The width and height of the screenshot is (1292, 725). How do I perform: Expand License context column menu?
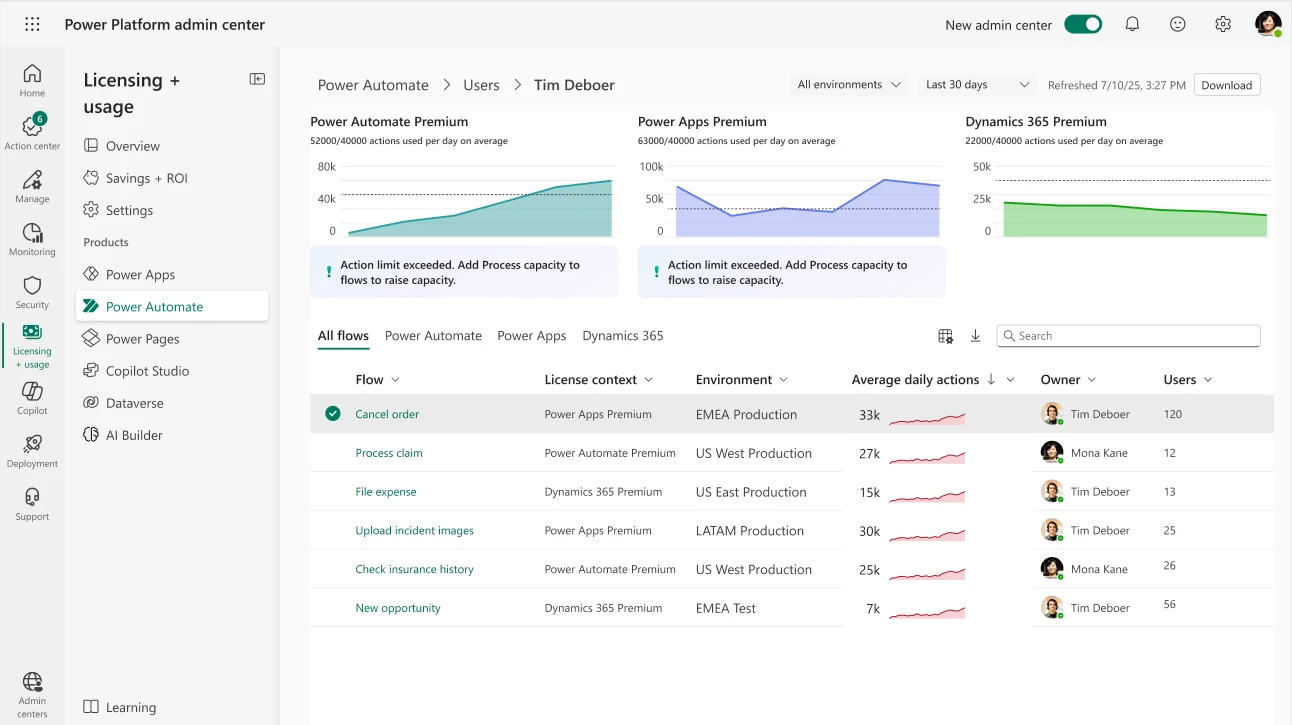(648, 380)
